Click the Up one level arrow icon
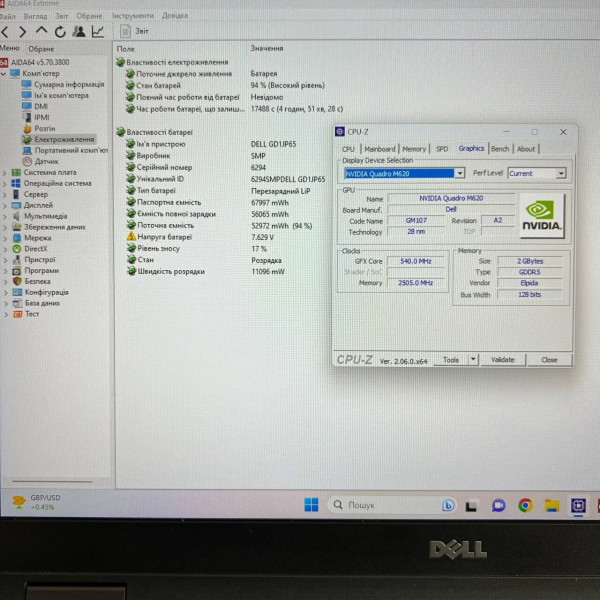This screenshot has width=600, height=600. tap(41, 30)
